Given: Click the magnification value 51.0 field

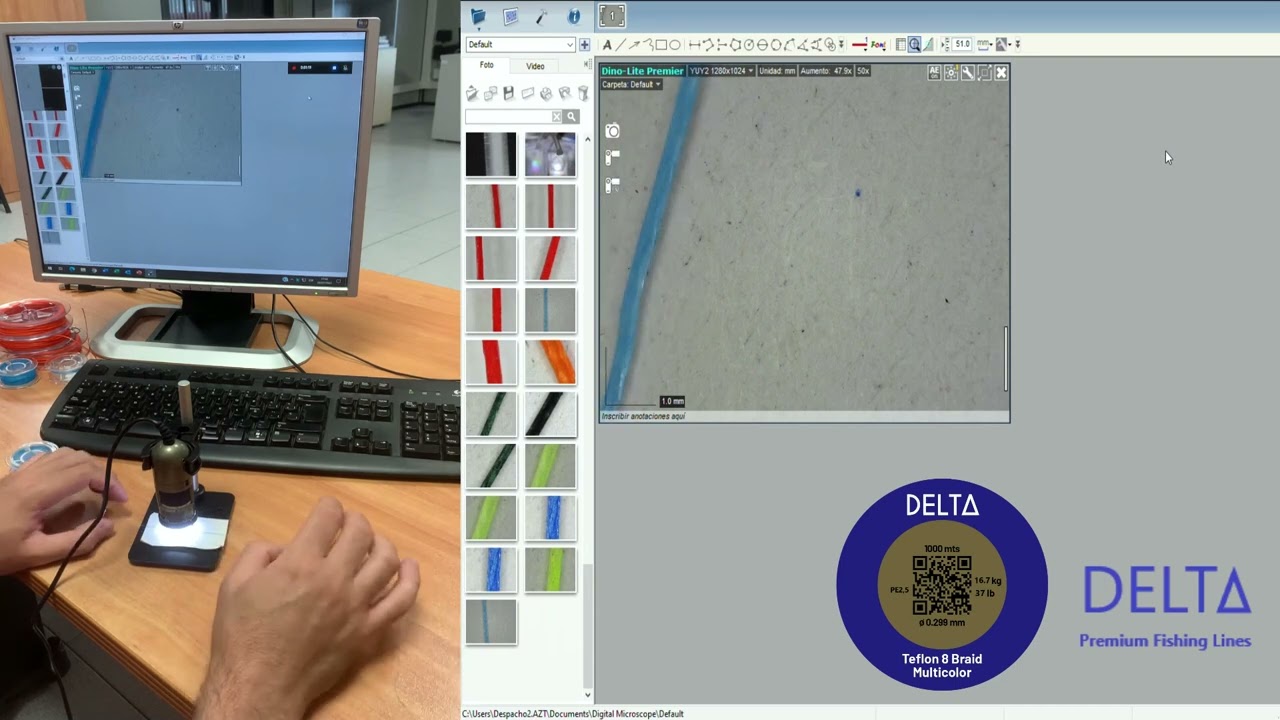Looking at the screenshot, I should [x=962, y=44].
